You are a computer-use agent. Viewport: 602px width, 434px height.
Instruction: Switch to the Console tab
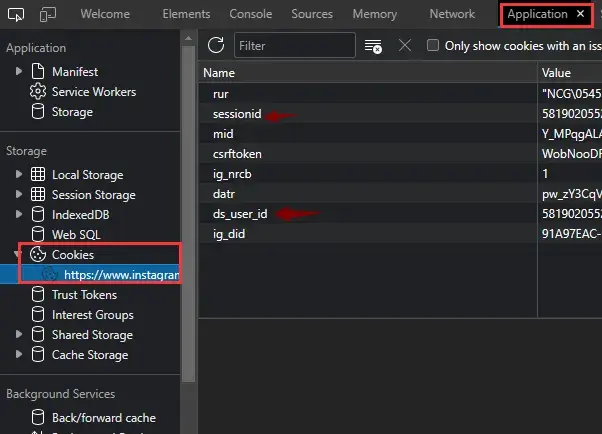[x=251, y=14]
